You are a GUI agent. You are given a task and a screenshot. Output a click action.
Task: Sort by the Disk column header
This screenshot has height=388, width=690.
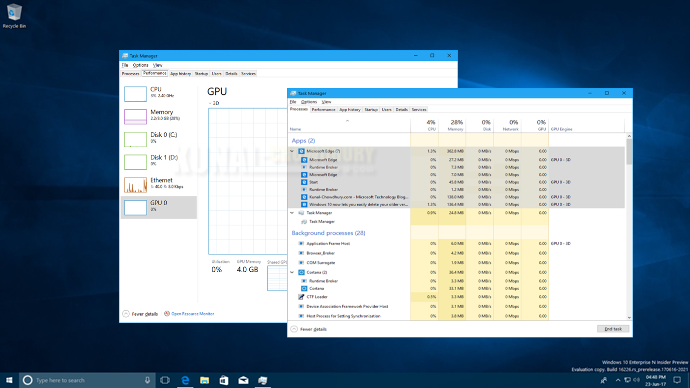(480, 125)
